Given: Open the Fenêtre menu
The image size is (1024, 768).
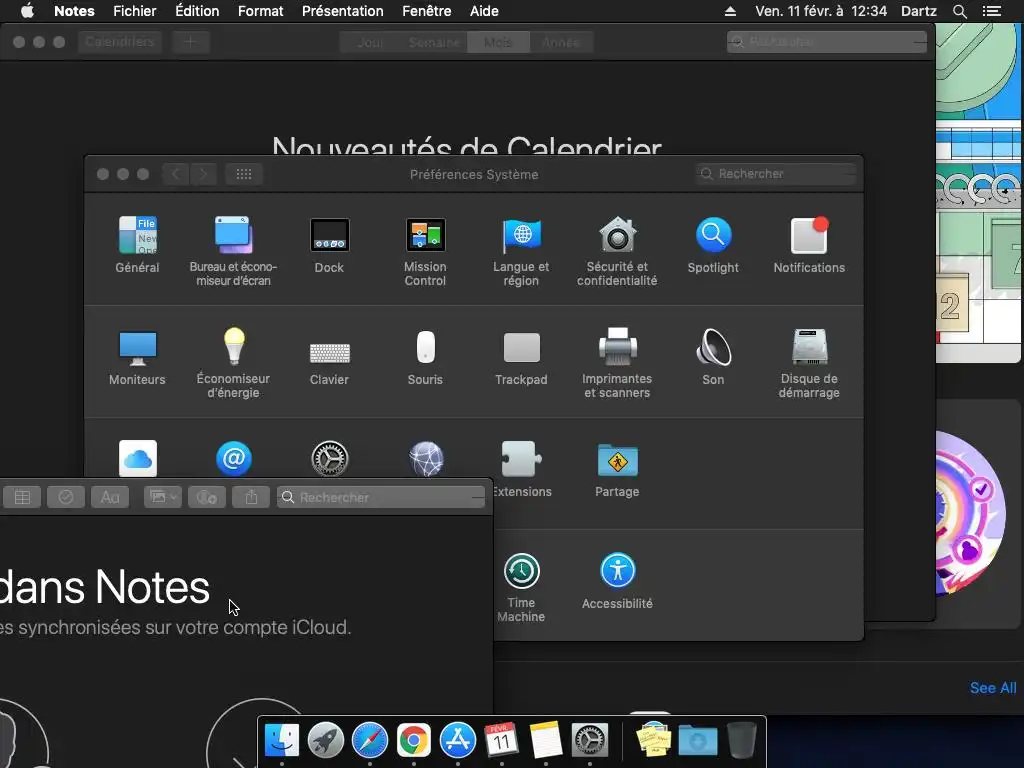Looking at the screenshot, I should (426, 11).
